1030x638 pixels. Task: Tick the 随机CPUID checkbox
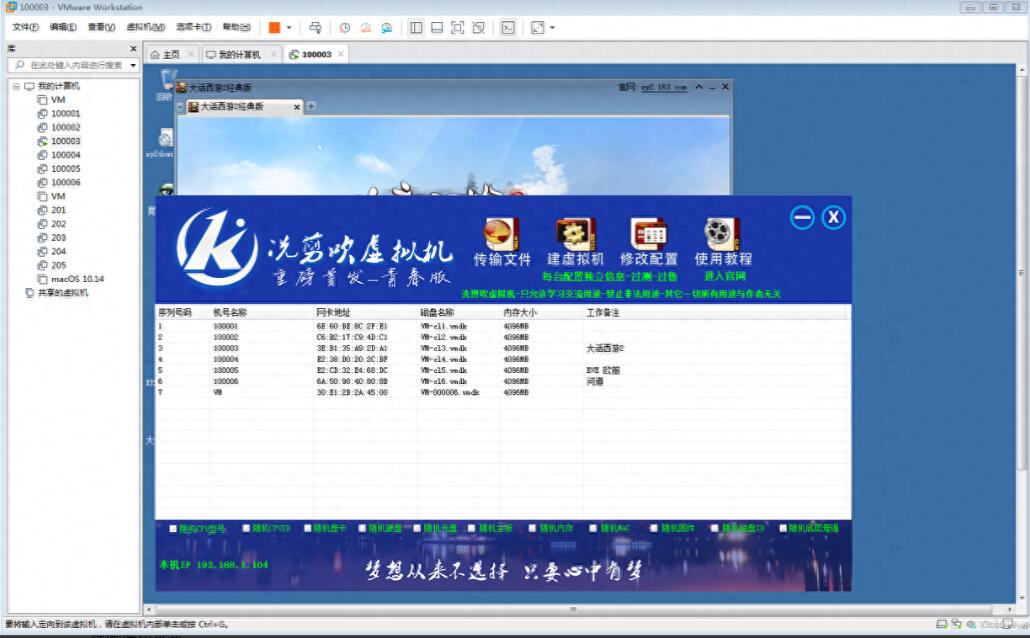coord(246,528)
